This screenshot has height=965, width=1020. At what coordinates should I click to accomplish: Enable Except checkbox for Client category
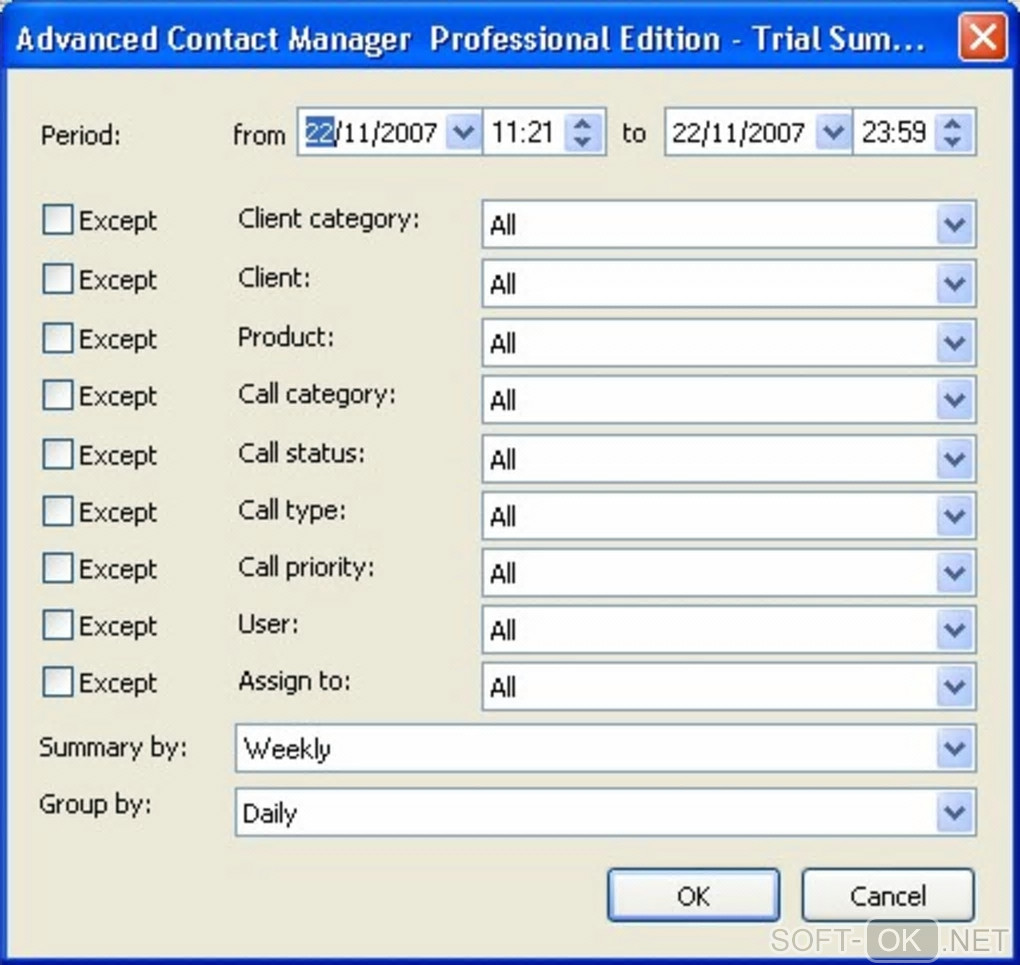[x=58, y=220]
